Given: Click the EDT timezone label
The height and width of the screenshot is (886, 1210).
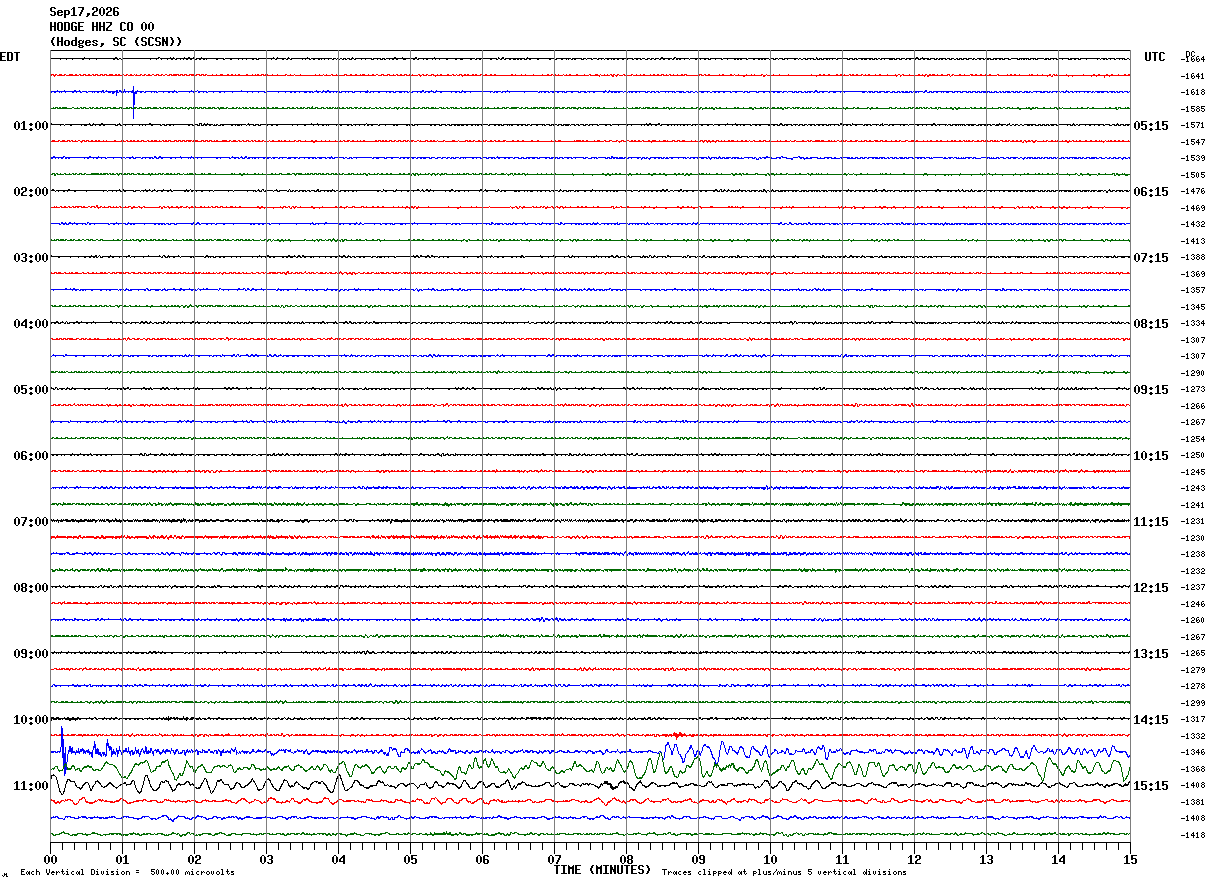Looking at the screenshot, I should (10, 57).
